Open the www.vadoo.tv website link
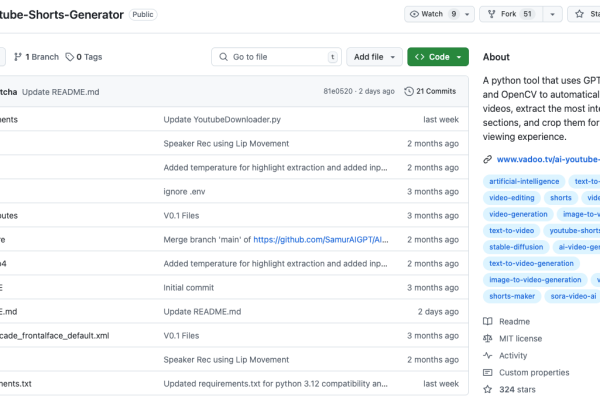This screenshot has width=600, height=400. 548,160
